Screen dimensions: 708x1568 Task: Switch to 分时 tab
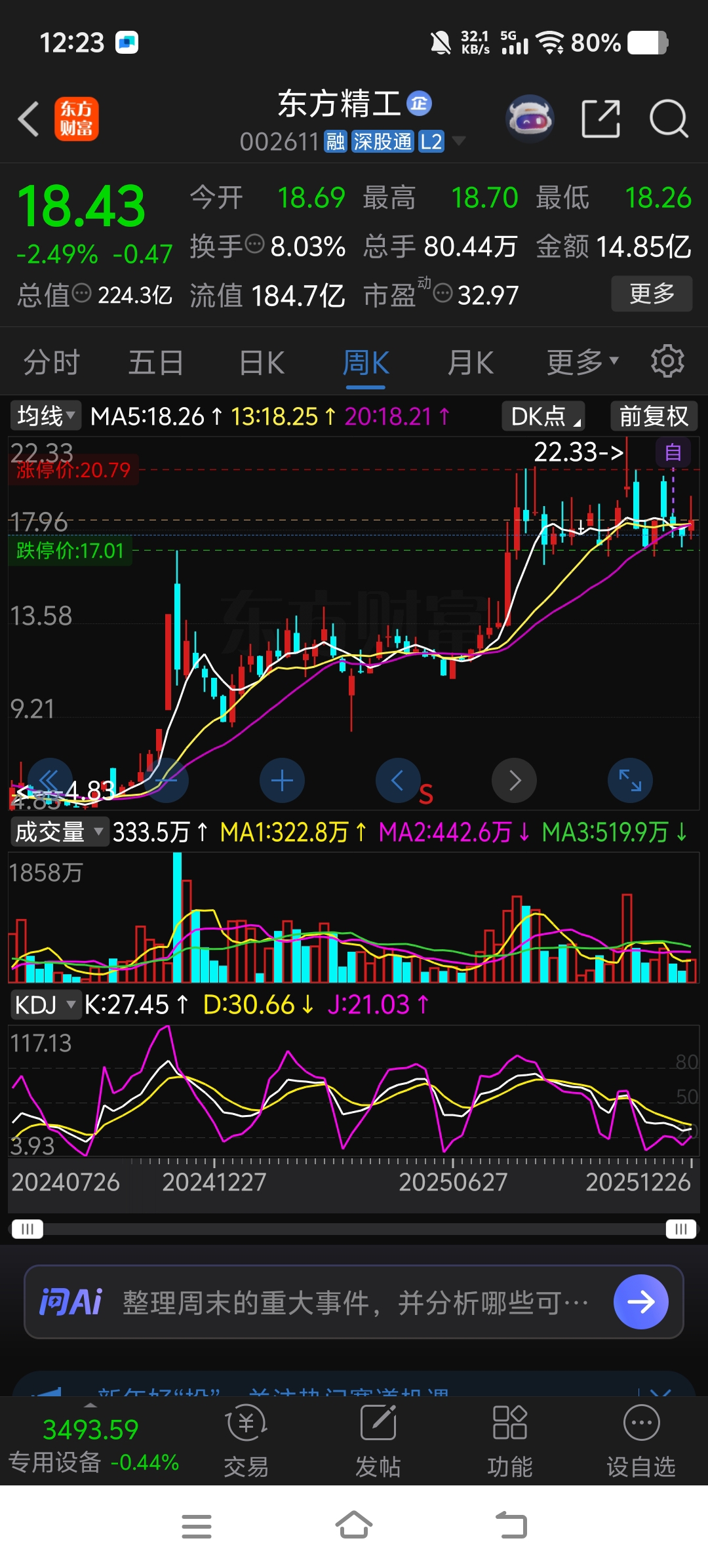51,362
